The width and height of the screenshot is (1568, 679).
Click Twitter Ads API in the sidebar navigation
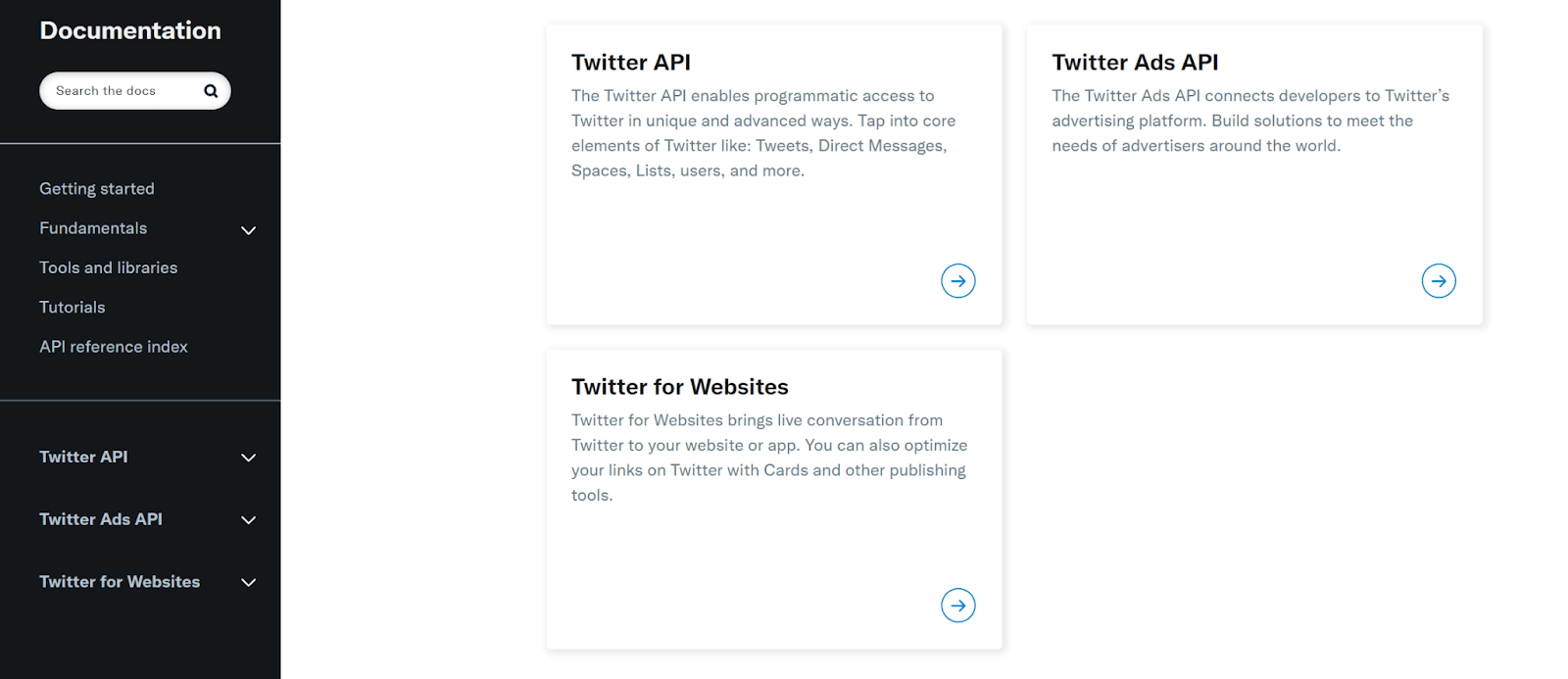tap(100, 519)
